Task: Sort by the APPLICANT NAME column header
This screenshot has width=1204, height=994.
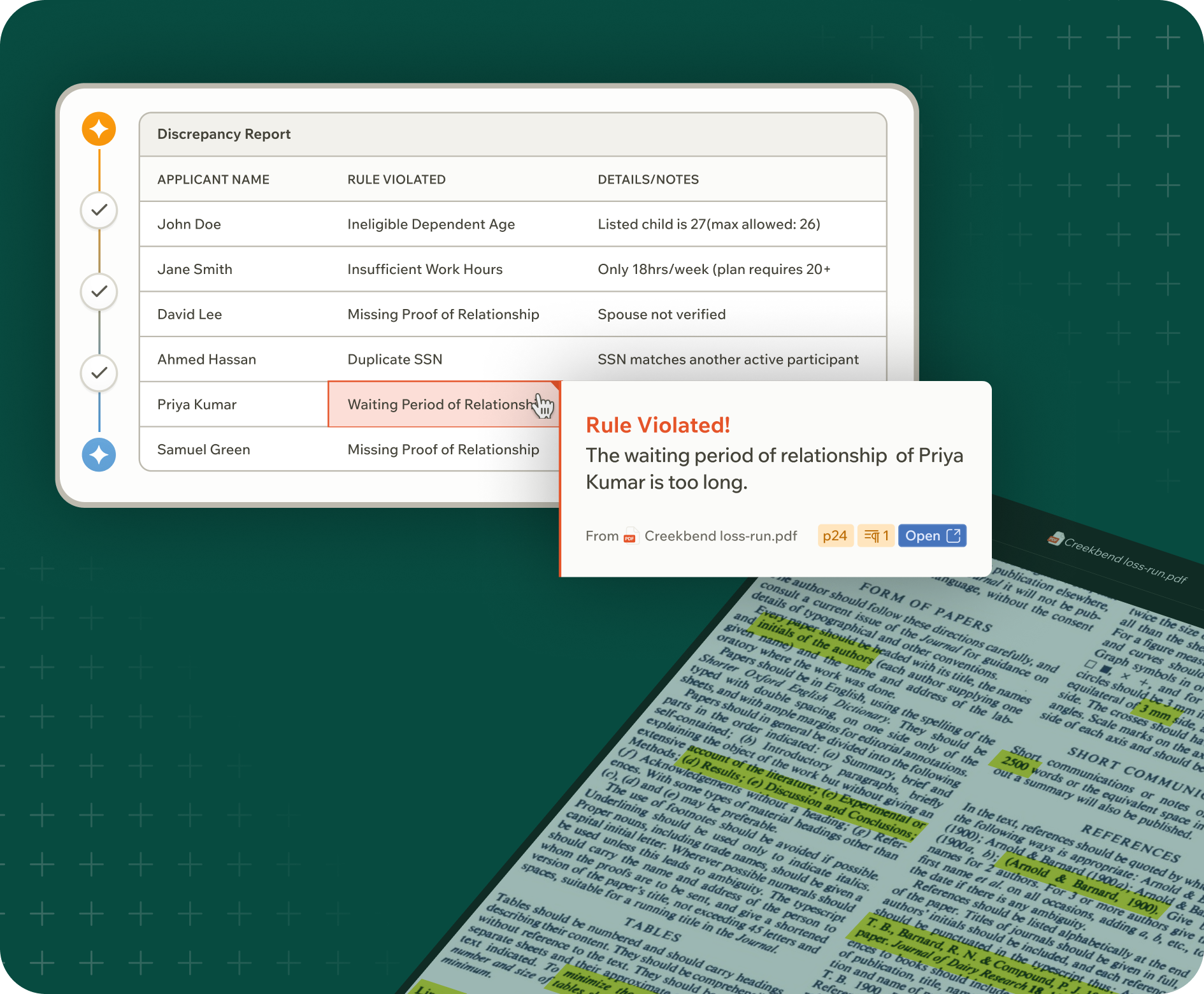Action: [x=213, y=180]
